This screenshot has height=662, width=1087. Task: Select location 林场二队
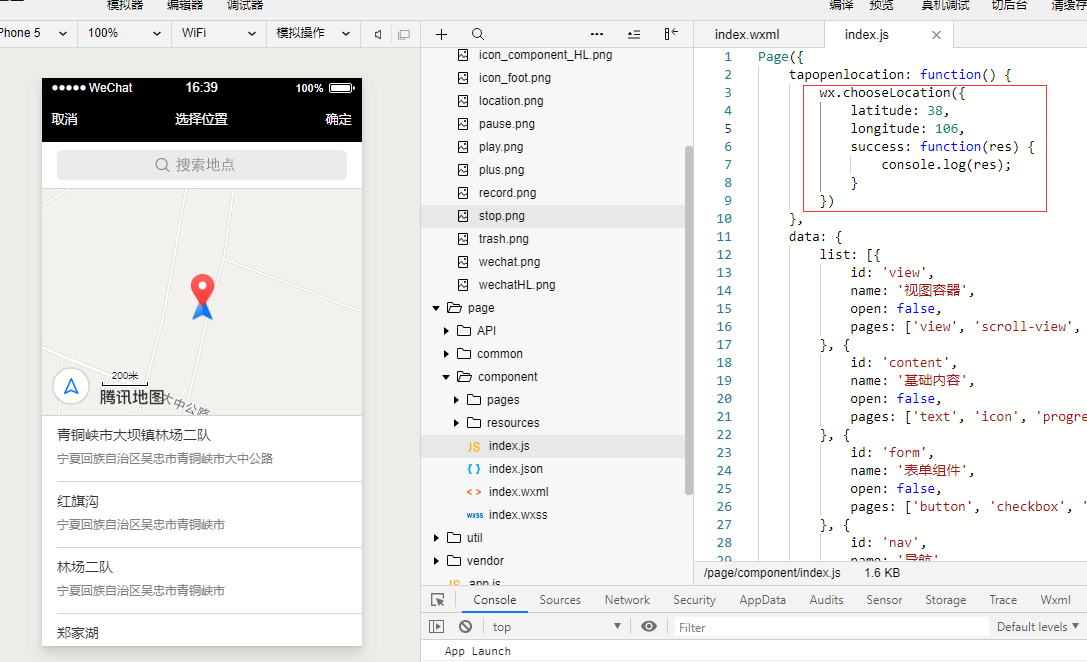click(202, 580)
